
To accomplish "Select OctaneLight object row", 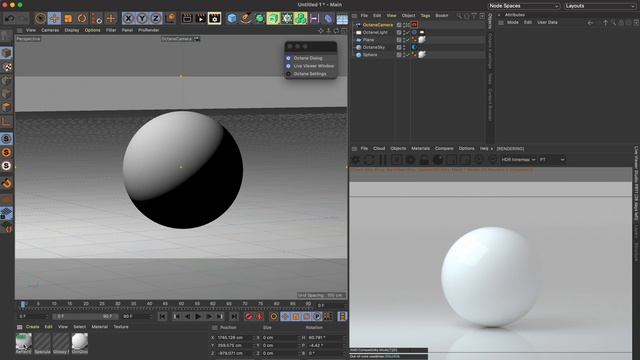I will pyautogui.click(x=375, y=32).
